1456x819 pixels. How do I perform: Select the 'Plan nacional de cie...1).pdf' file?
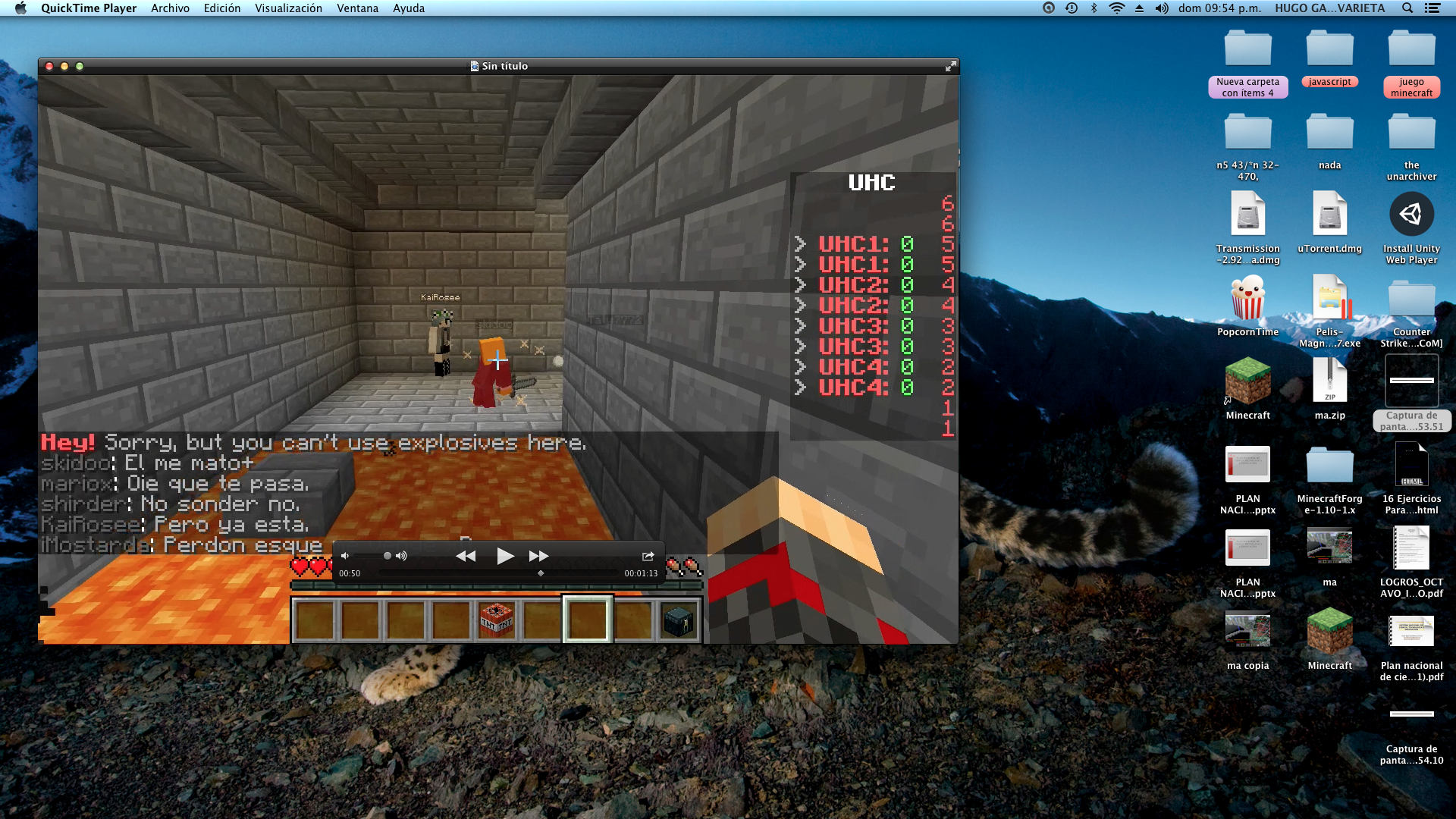coord(1411,648)
